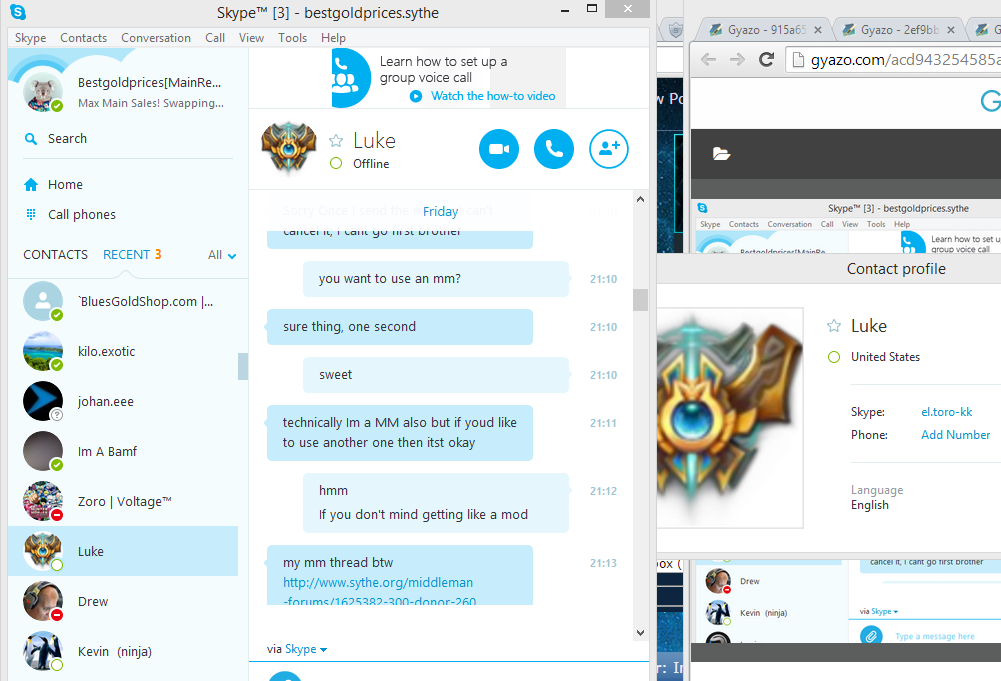Viewport: 1001px width, 681px height.
Task: Open the Call menu
Action: tap(215, 38)
